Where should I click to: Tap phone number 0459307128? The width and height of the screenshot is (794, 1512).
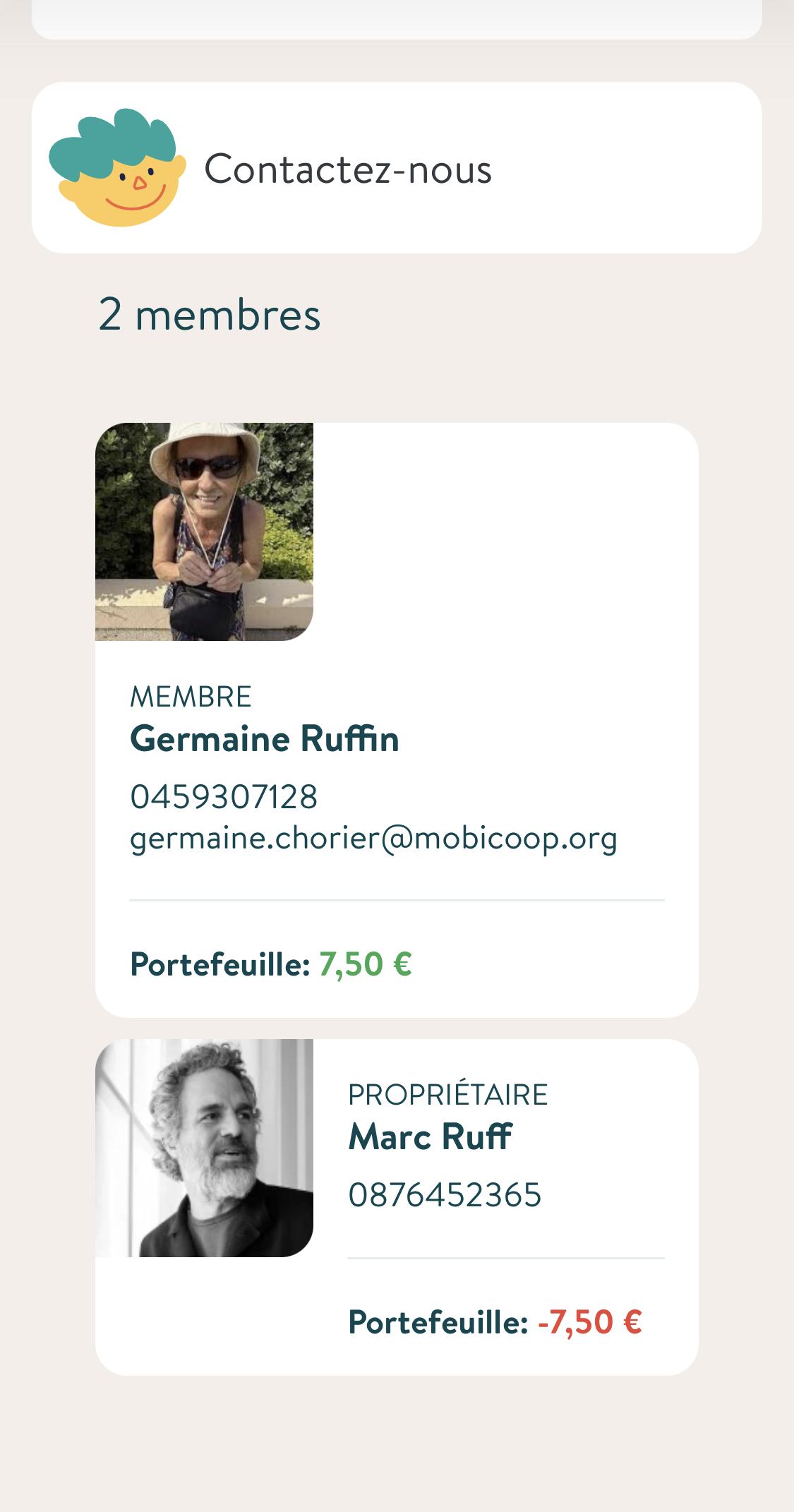224,797
